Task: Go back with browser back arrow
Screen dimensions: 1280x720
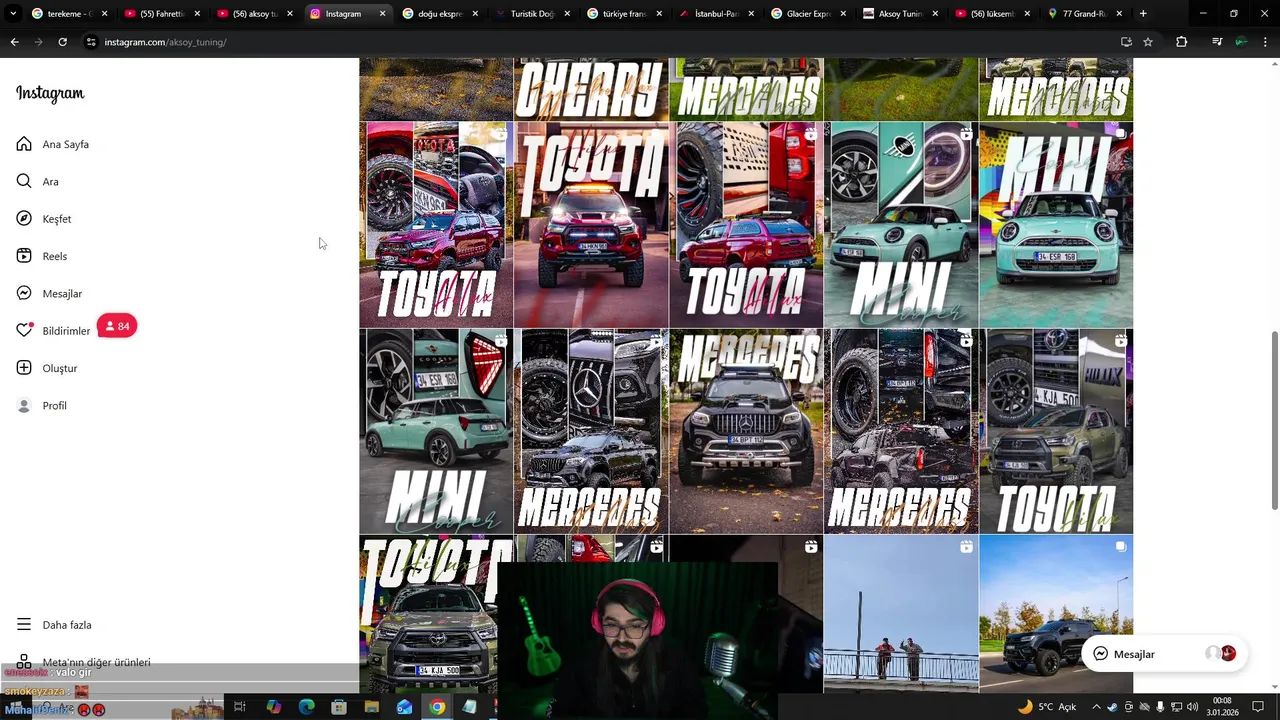Action: pos(14,42)
